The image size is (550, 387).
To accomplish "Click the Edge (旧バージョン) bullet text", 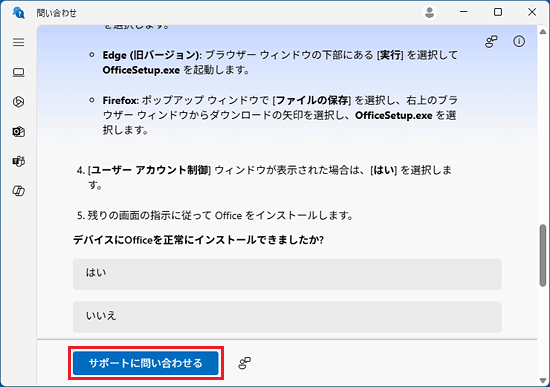I will (280, 62).
